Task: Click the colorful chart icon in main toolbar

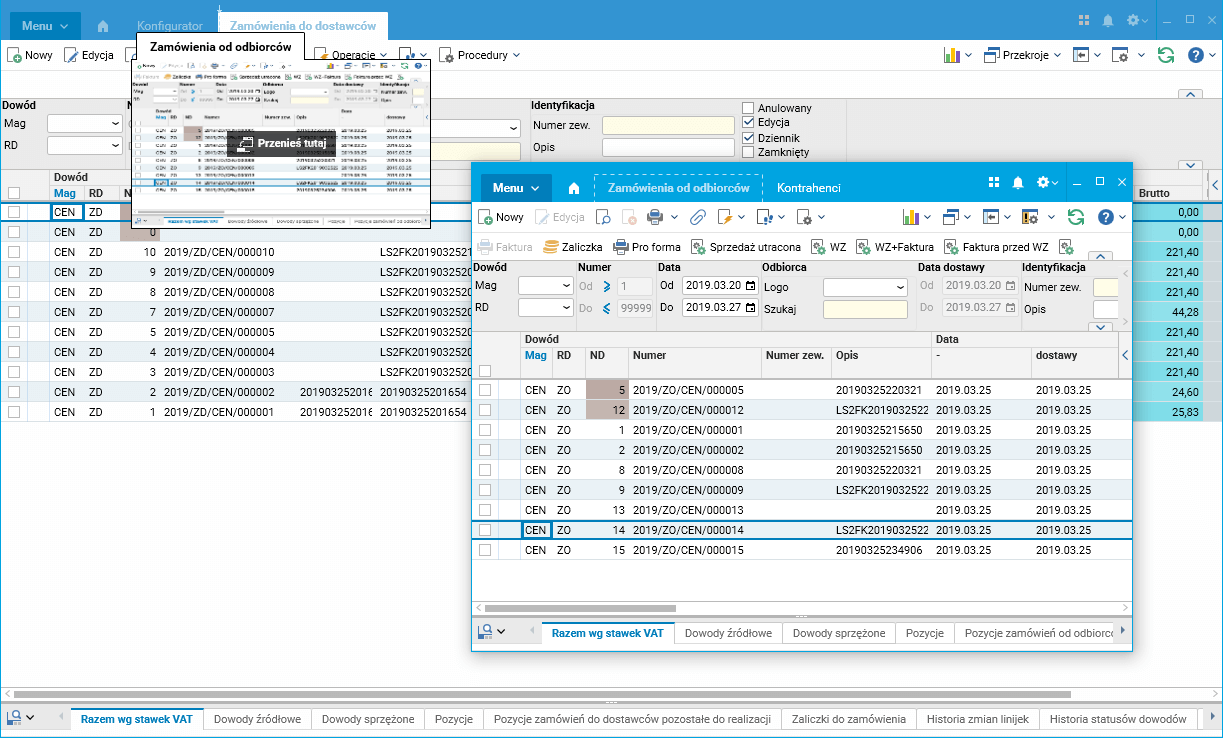Action: click(x=952, y=55)
